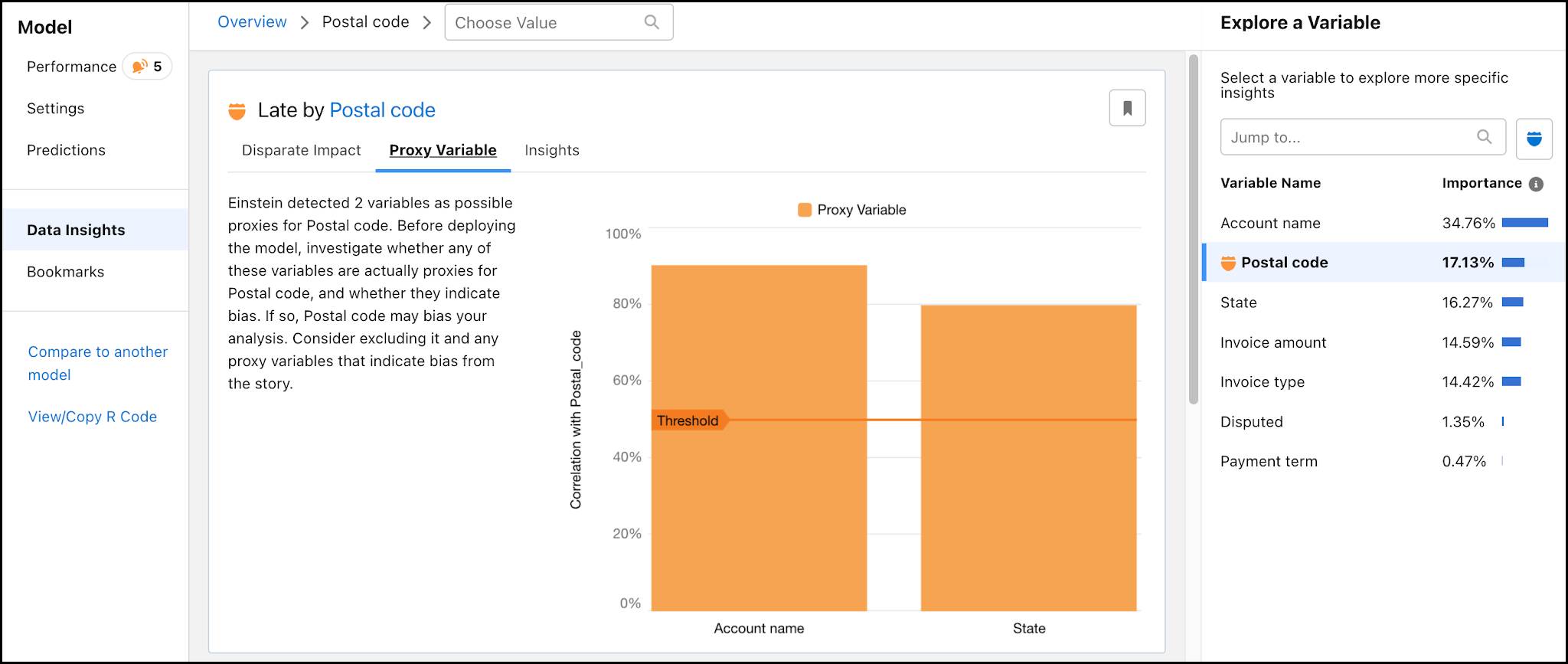Click the Account name bar in chart

coord(759,438)
